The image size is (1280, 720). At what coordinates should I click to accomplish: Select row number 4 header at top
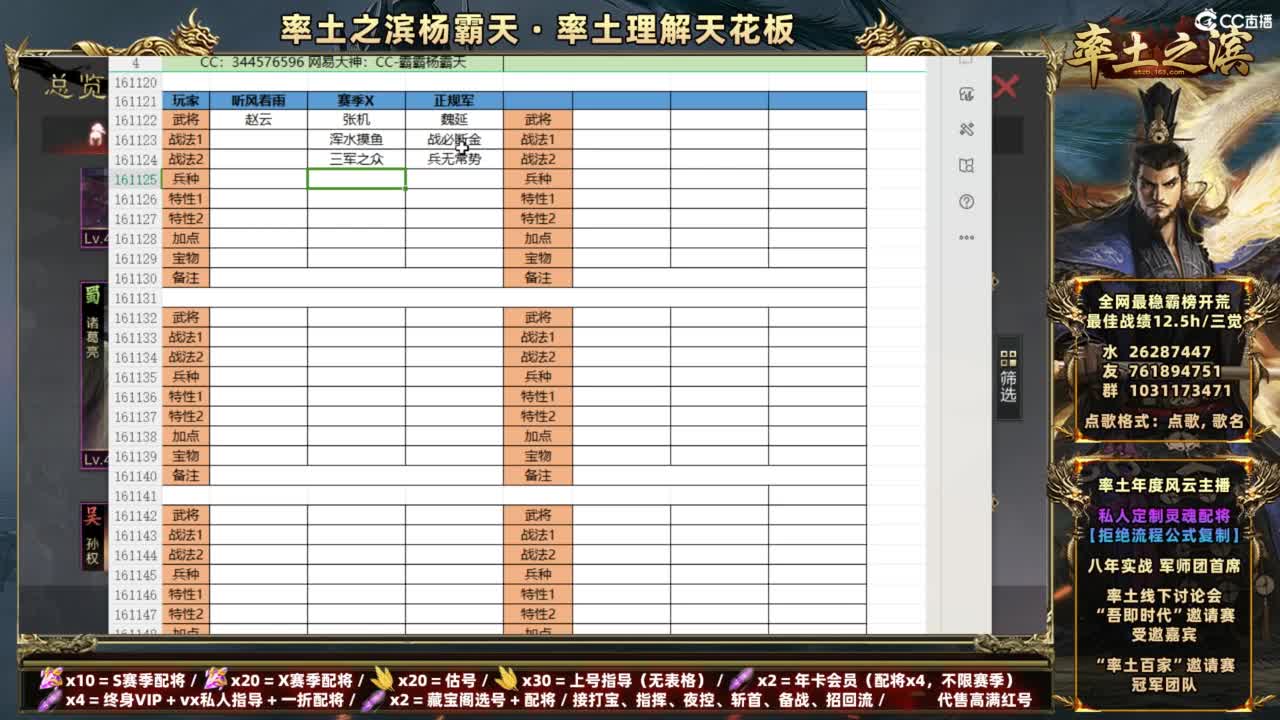click(135, 63)
